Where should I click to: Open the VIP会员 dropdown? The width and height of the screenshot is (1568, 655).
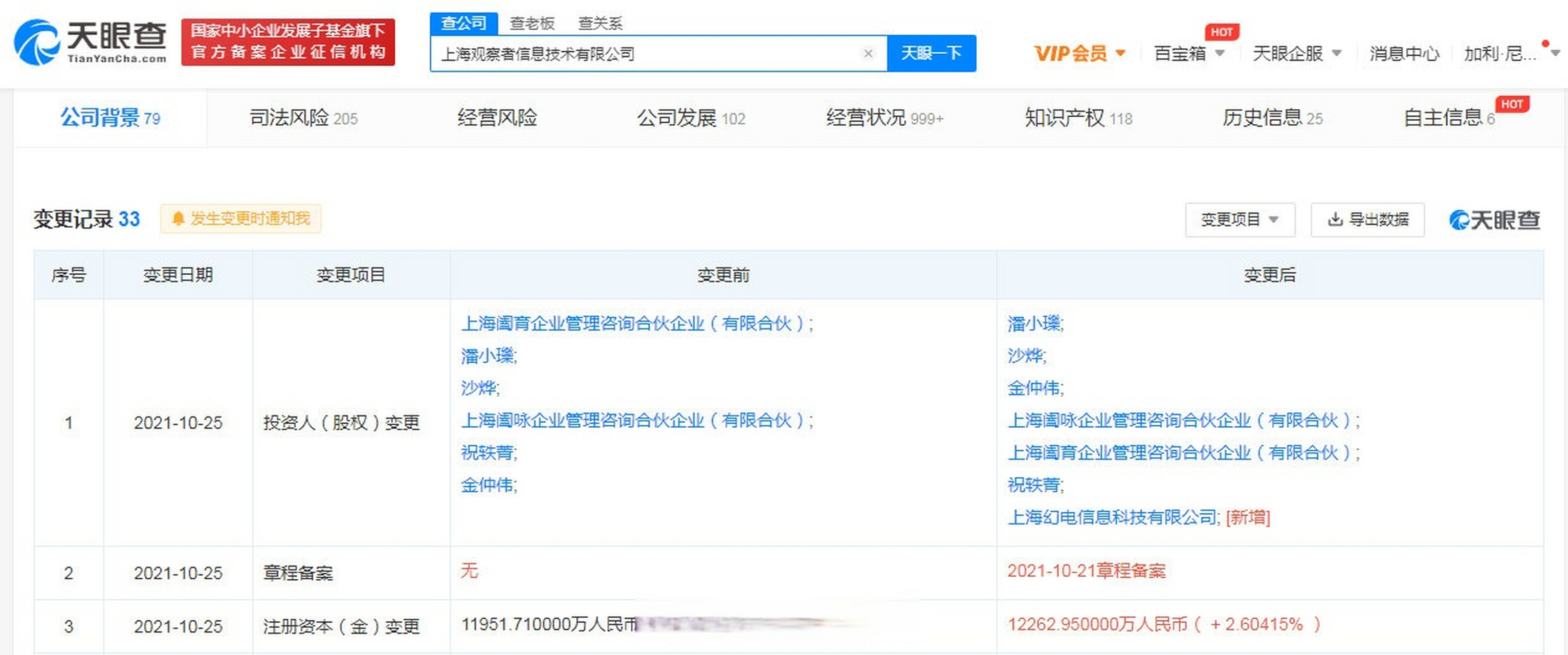1079,54
